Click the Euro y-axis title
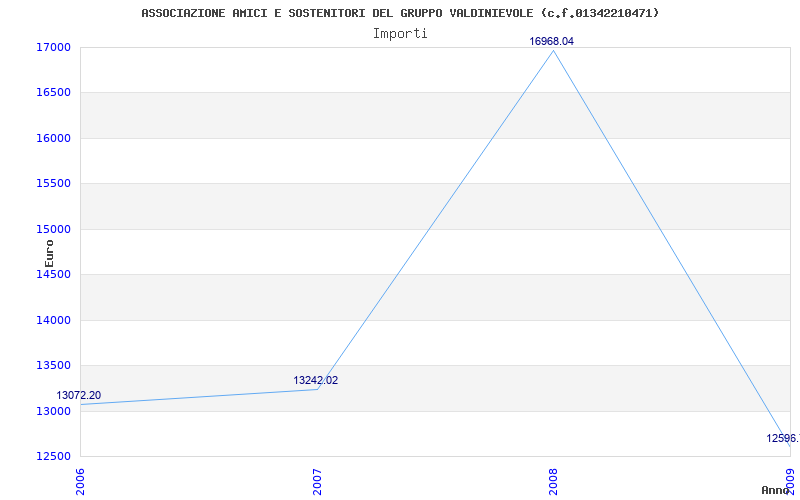The width and height of the screenshot is (800, 500). 49,253
